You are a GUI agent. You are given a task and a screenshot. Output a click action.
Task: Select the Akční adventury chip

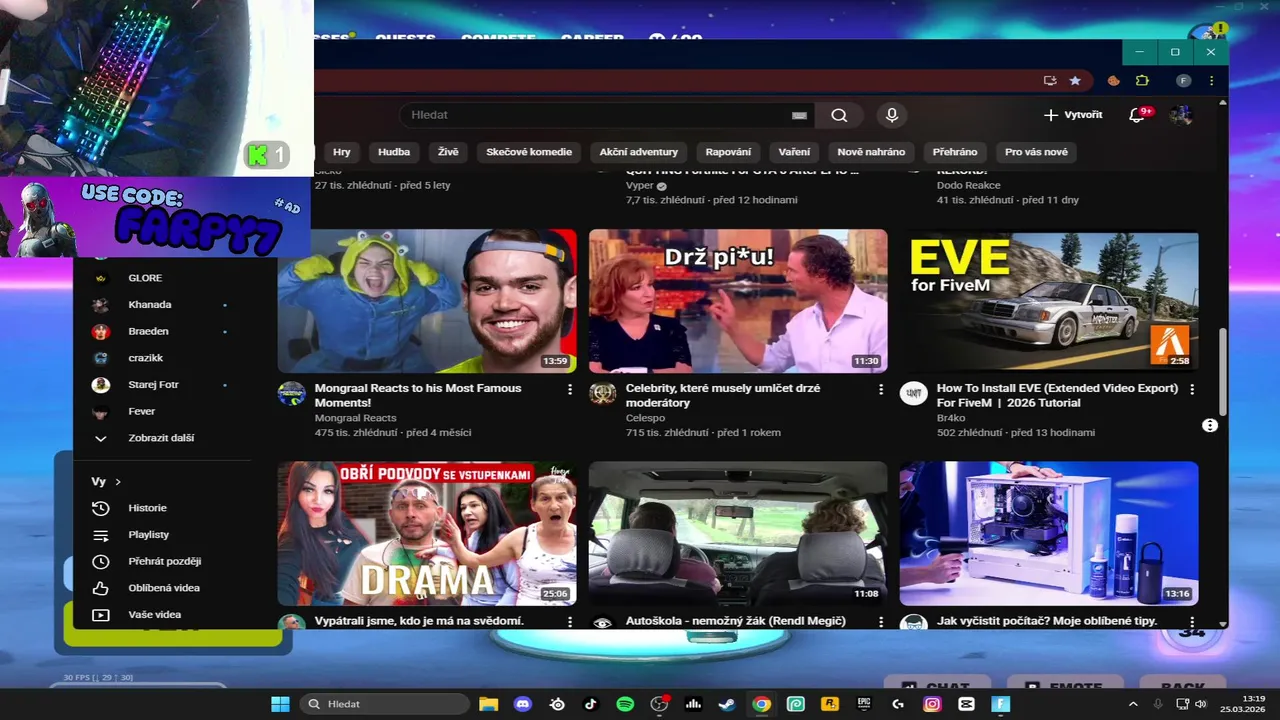(639, 152)
